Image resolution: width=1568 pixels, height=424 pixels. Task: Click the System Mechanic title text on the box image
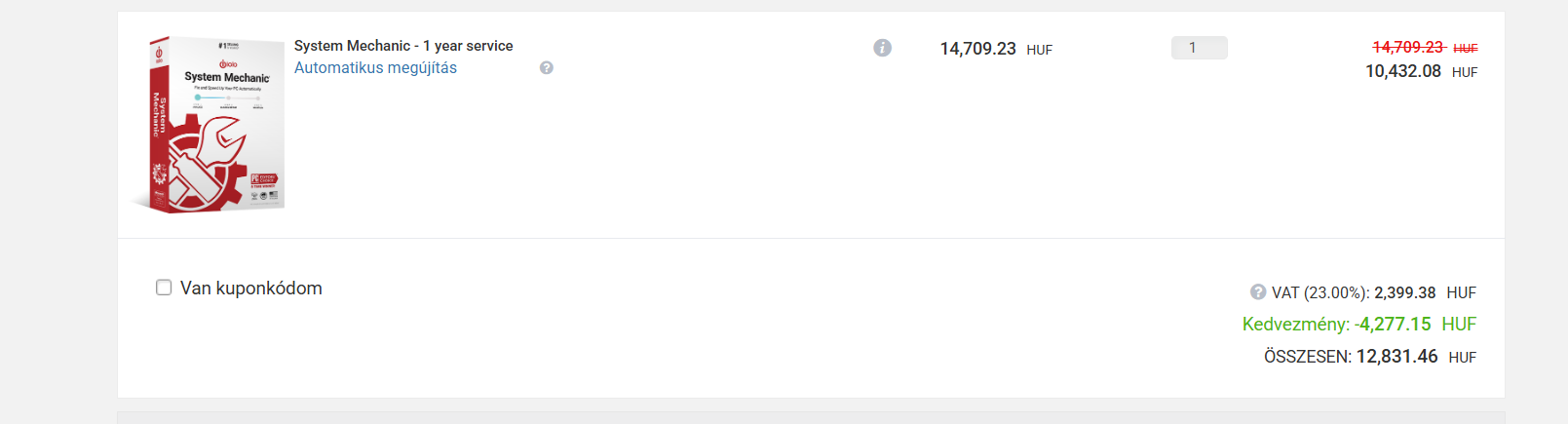[227, 77]
